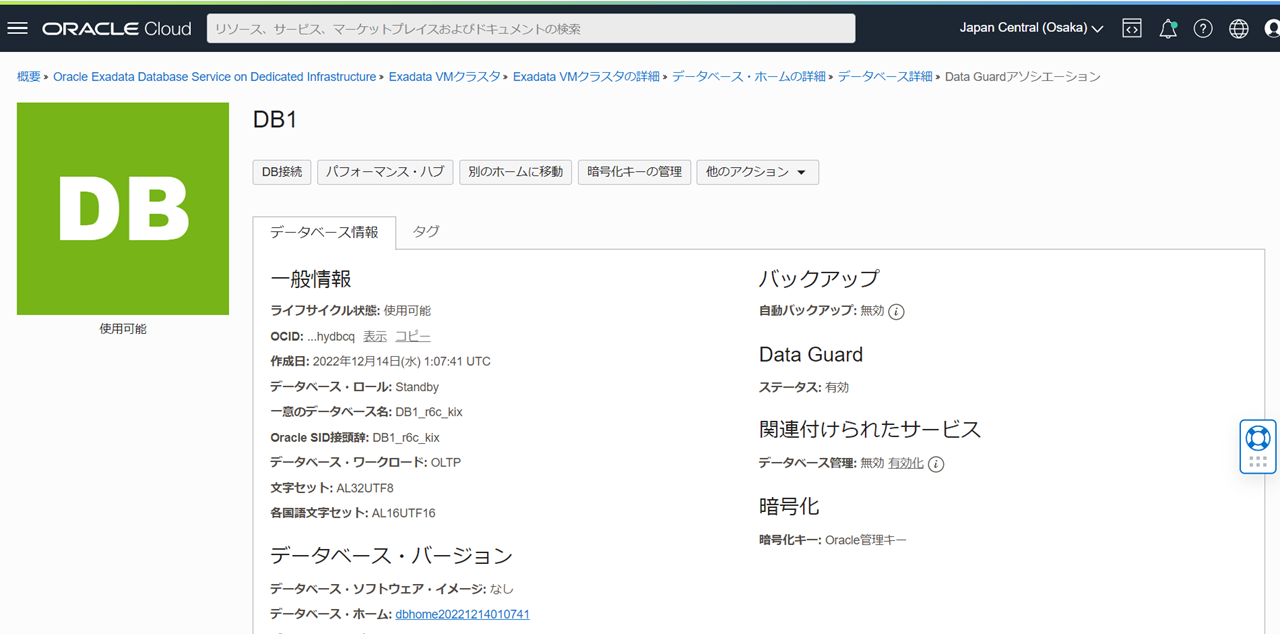Viewport: 1280px width, 634px height.
Task: Click the 暗号化キーの管理 button
Action: 634,172
